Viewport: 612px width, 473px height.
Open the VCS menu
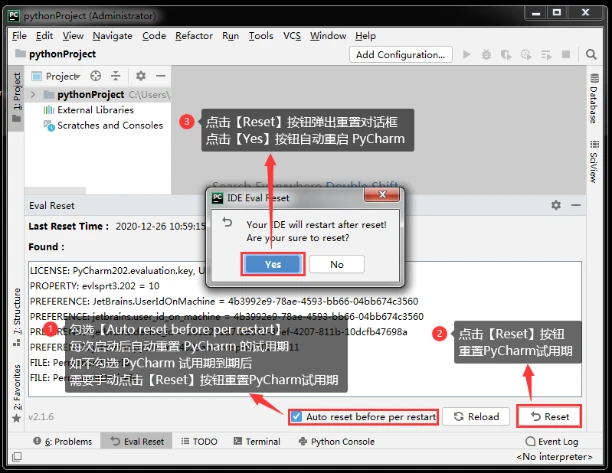291,35
